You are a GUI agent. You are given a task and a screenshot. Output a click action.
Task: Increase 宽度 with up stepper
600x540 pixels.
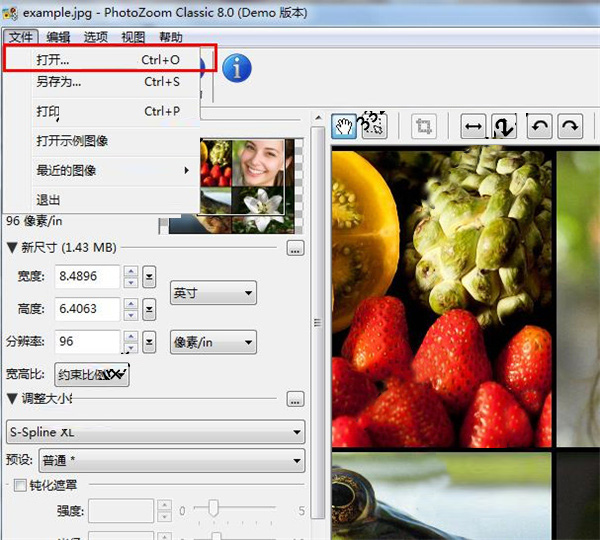131,271
